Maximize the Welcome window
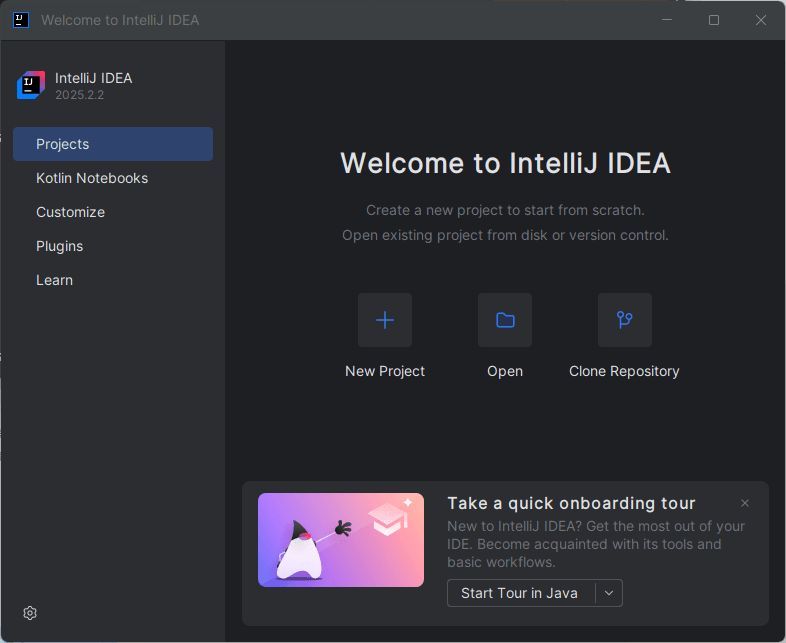 (x=714, y=20)
